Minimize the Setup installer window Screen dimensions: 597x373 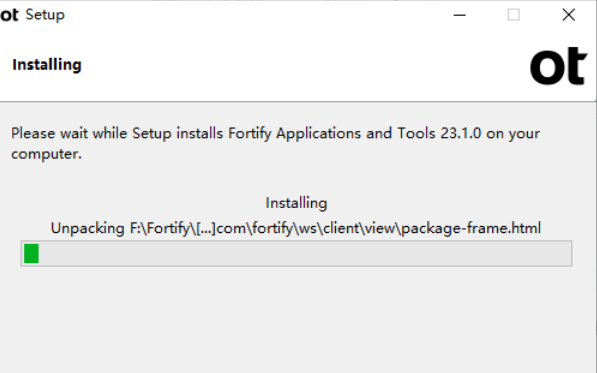(x=460, y=15)
